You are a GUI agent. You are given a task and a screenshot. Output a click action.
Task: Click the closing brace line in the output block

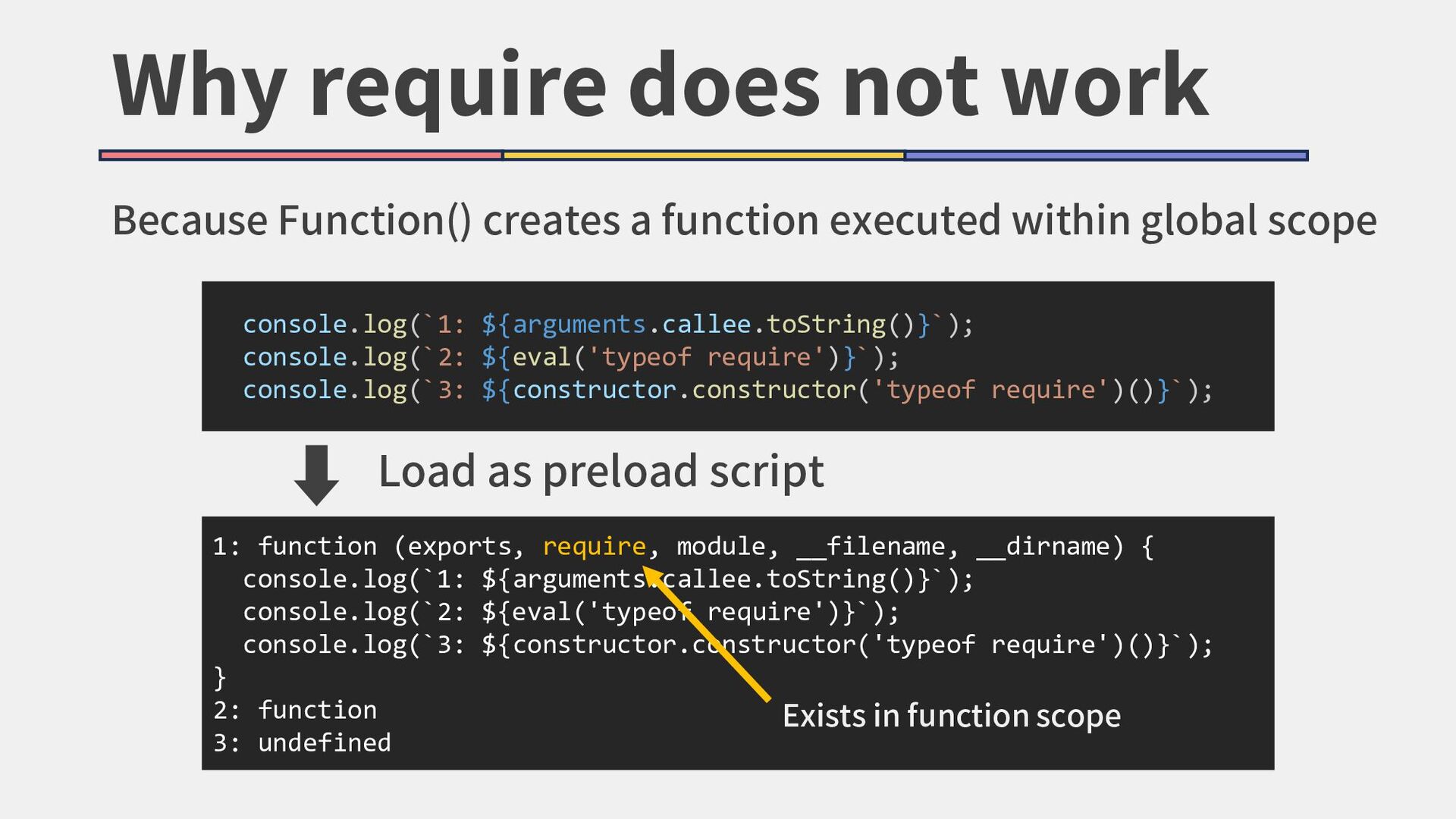pos(220,677)
